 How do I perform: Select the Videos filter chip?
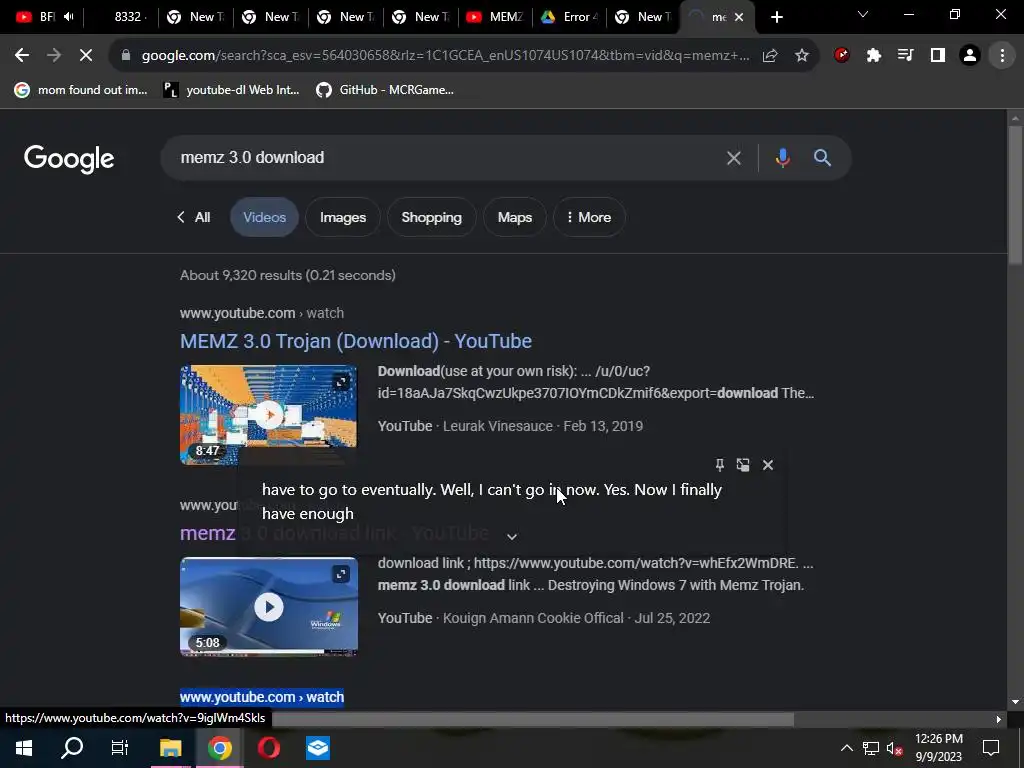click(x=264, y=217)
